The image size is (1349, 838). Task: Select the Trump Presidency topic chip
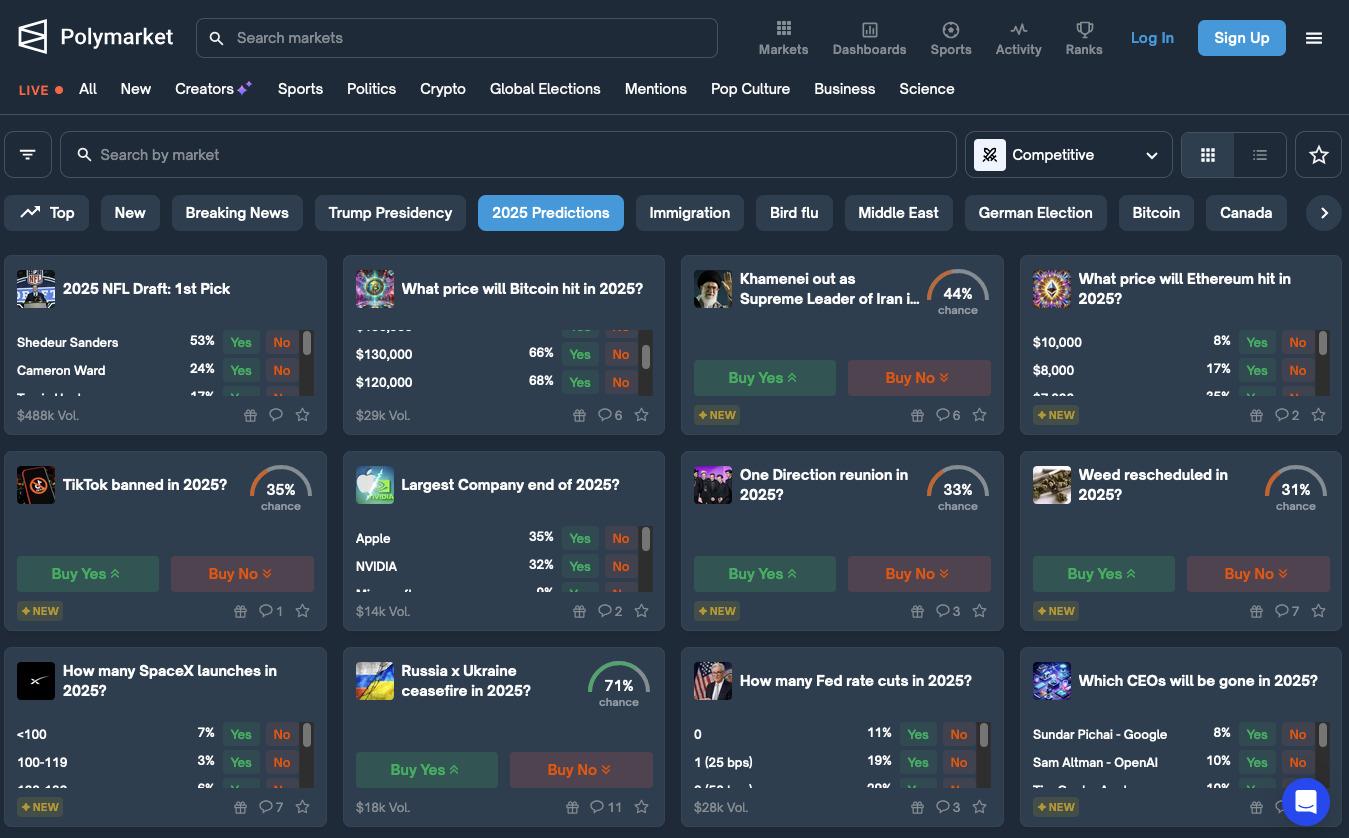click(x=390, y=213)
